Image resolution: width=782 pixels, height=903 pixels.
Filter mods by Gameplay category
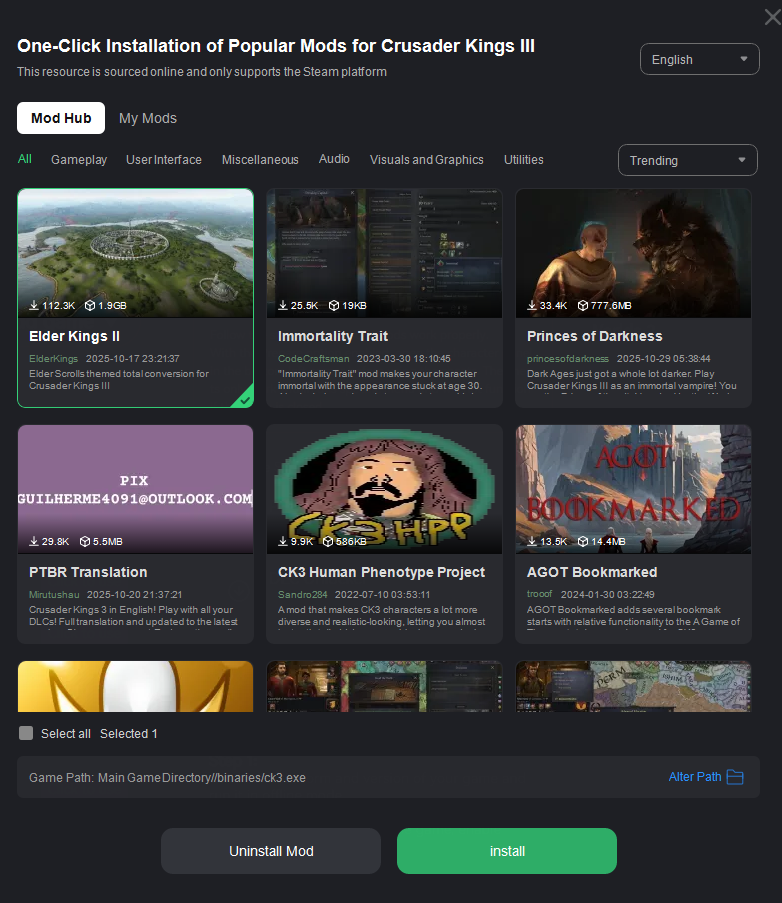pyautogui.click(x=79, y=160)
